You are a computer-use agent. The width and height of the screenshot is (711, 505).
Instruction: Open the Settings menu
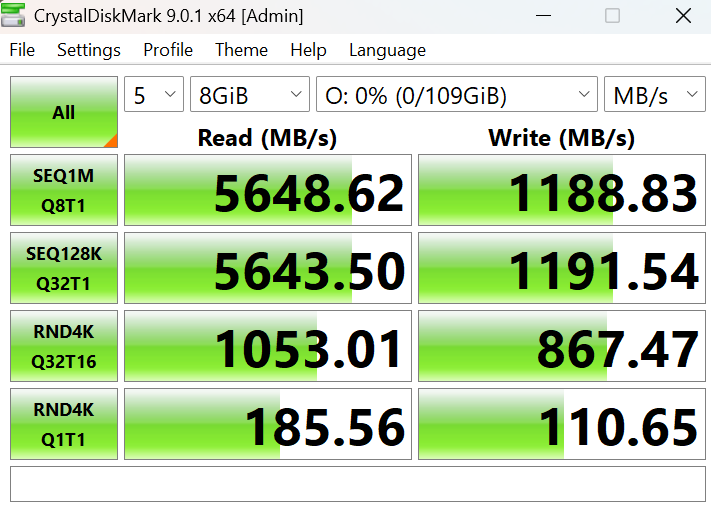(x=89, y=50)
